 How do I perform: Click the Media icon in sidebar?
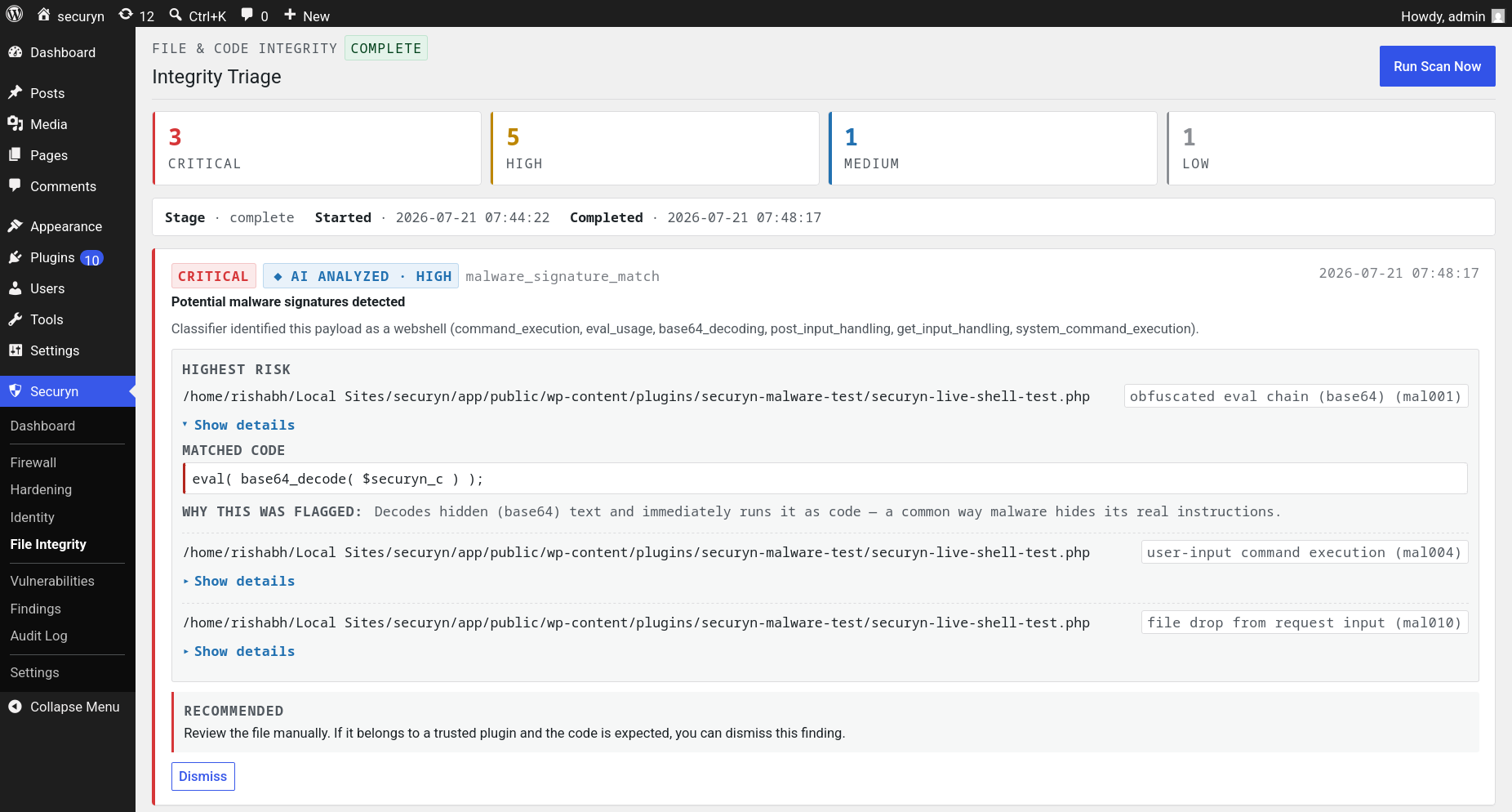(x=16, y=124)
